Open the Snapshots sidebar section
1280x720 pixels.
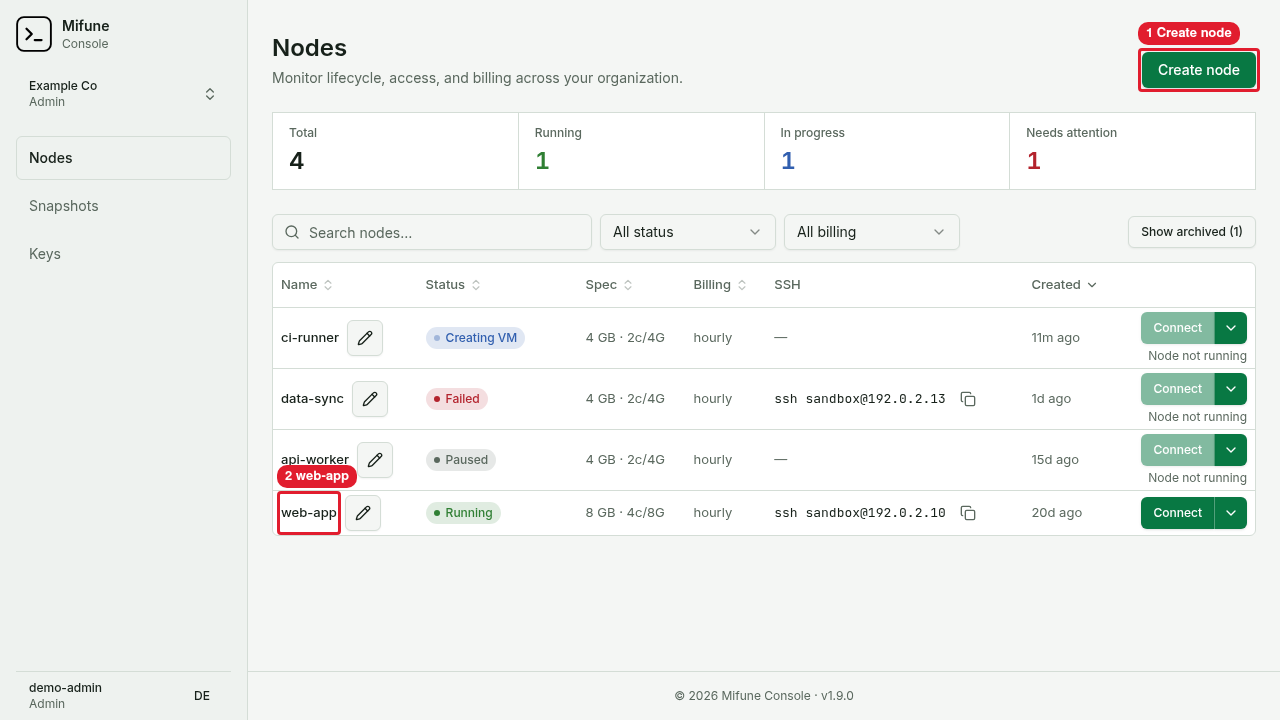tap(123, 206)
